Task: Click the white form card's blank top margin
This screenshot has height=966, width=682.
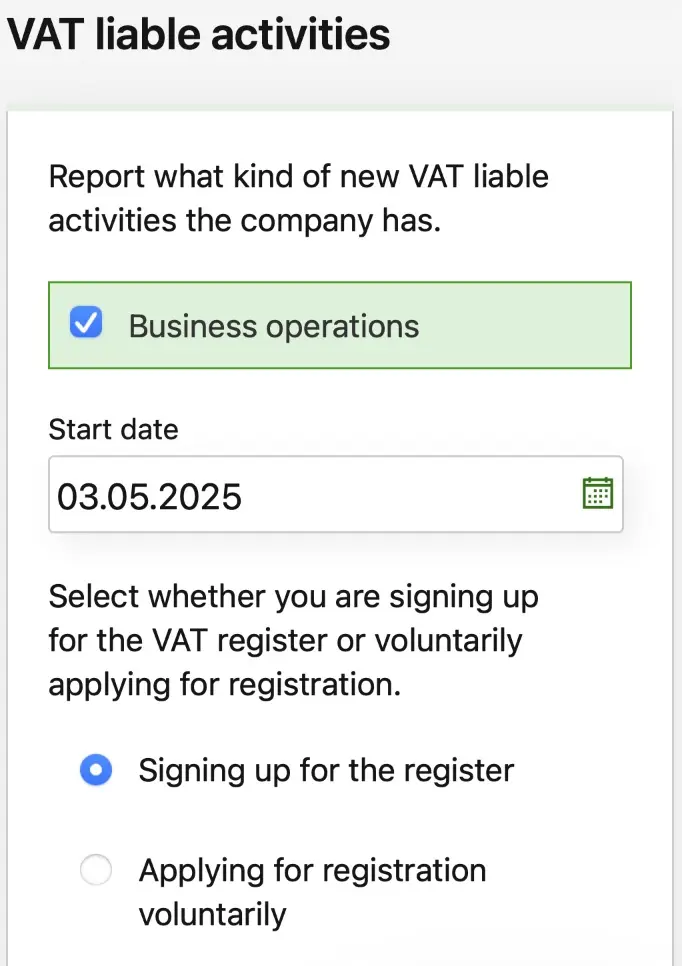Action: [340, 134]
